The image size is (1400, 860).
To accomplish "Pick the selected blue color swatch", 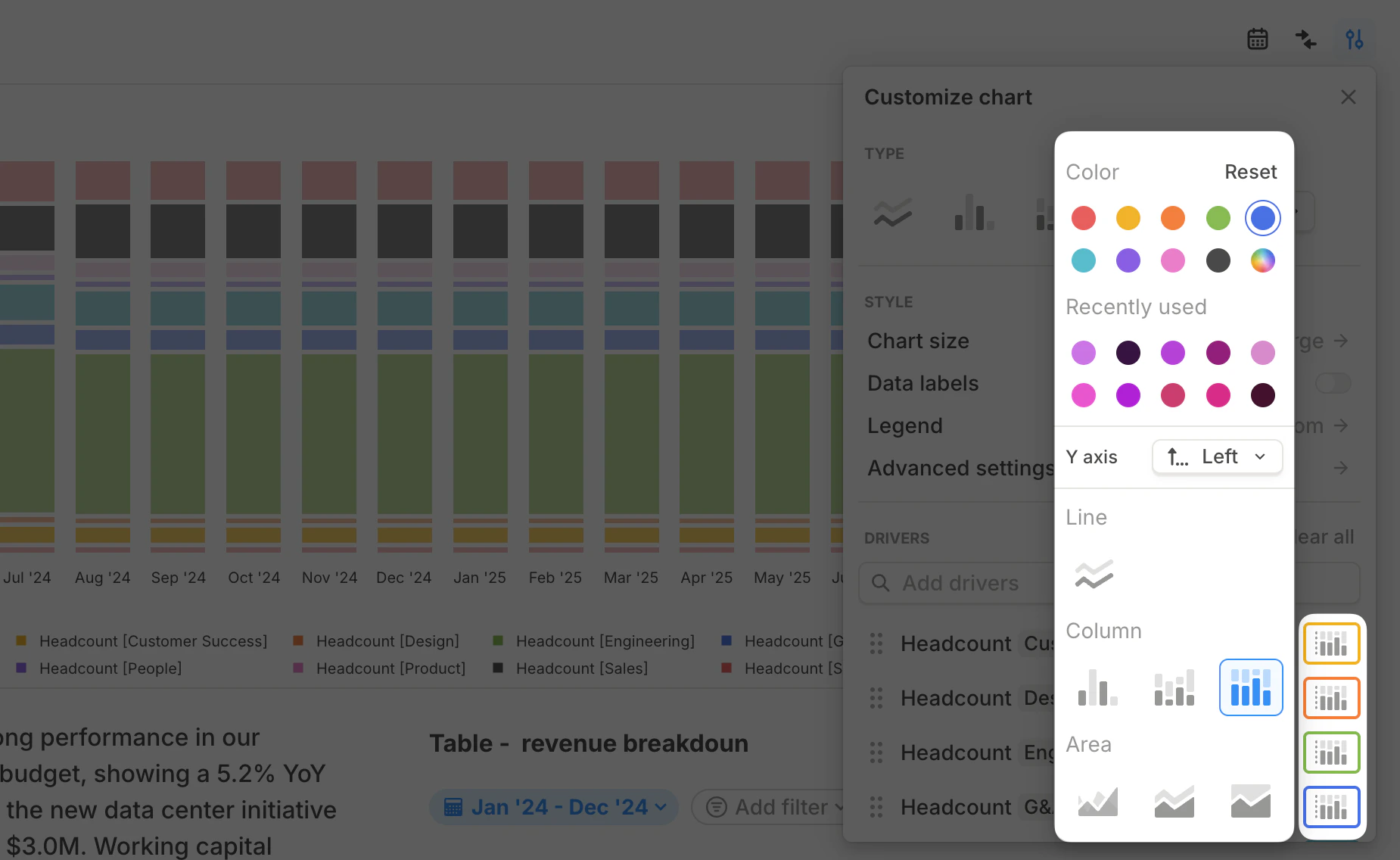I will (x=1263, y=218).
